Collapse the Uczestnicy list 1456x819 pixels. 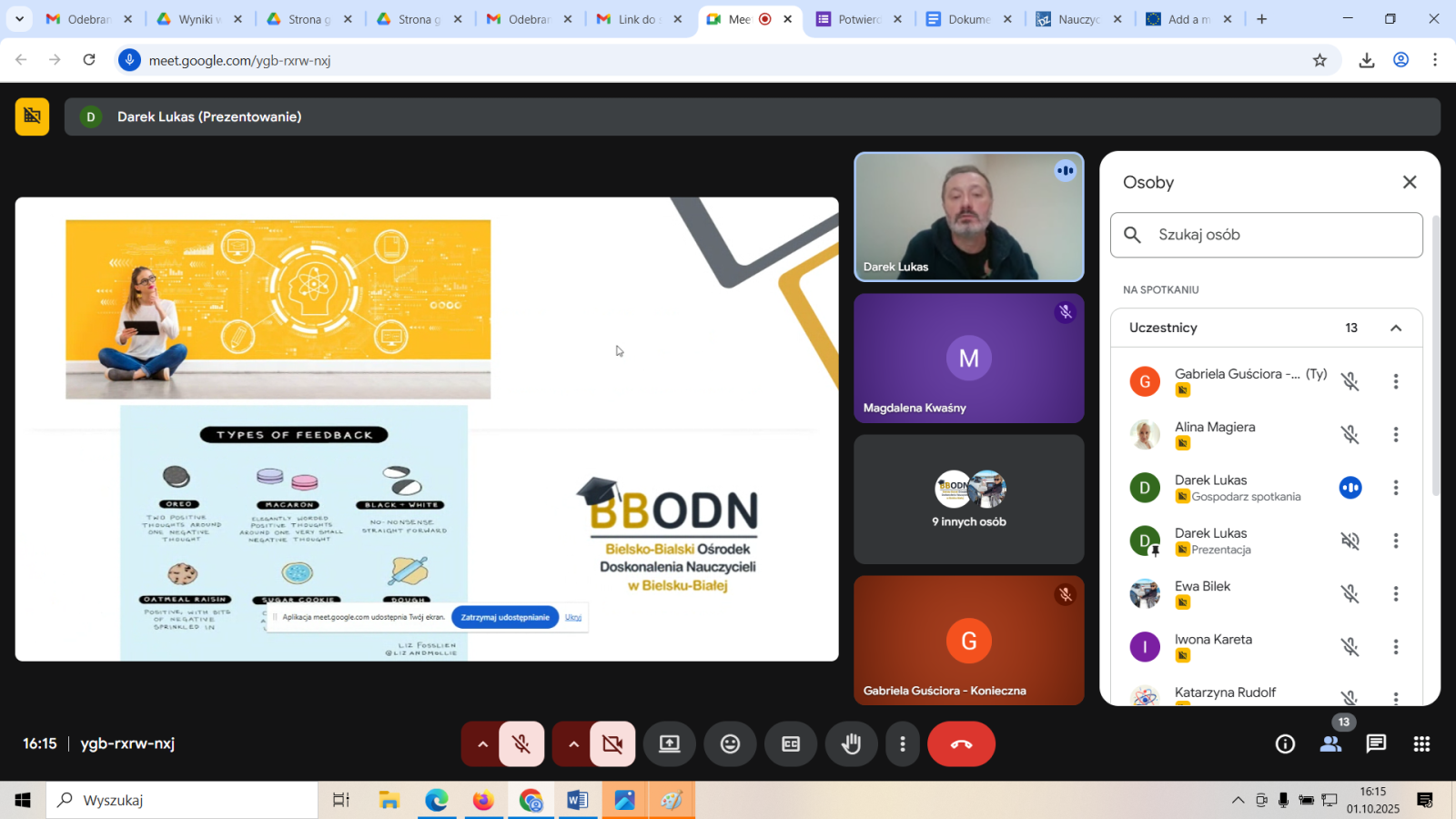click(x=1396, y=328)
